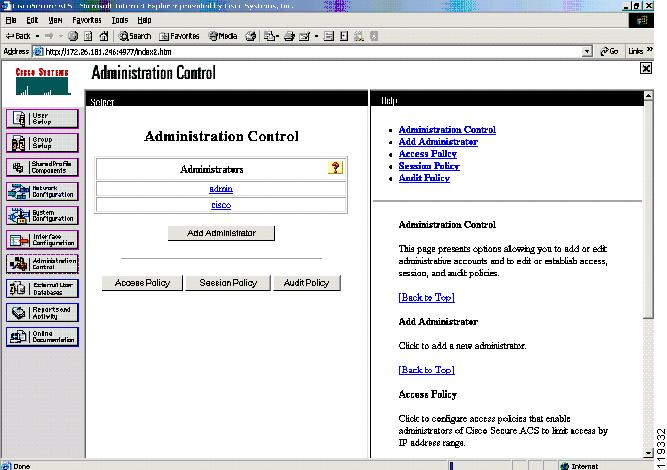Go to the Home page icon
Screen dimensions: 667x470
[104, 36]
